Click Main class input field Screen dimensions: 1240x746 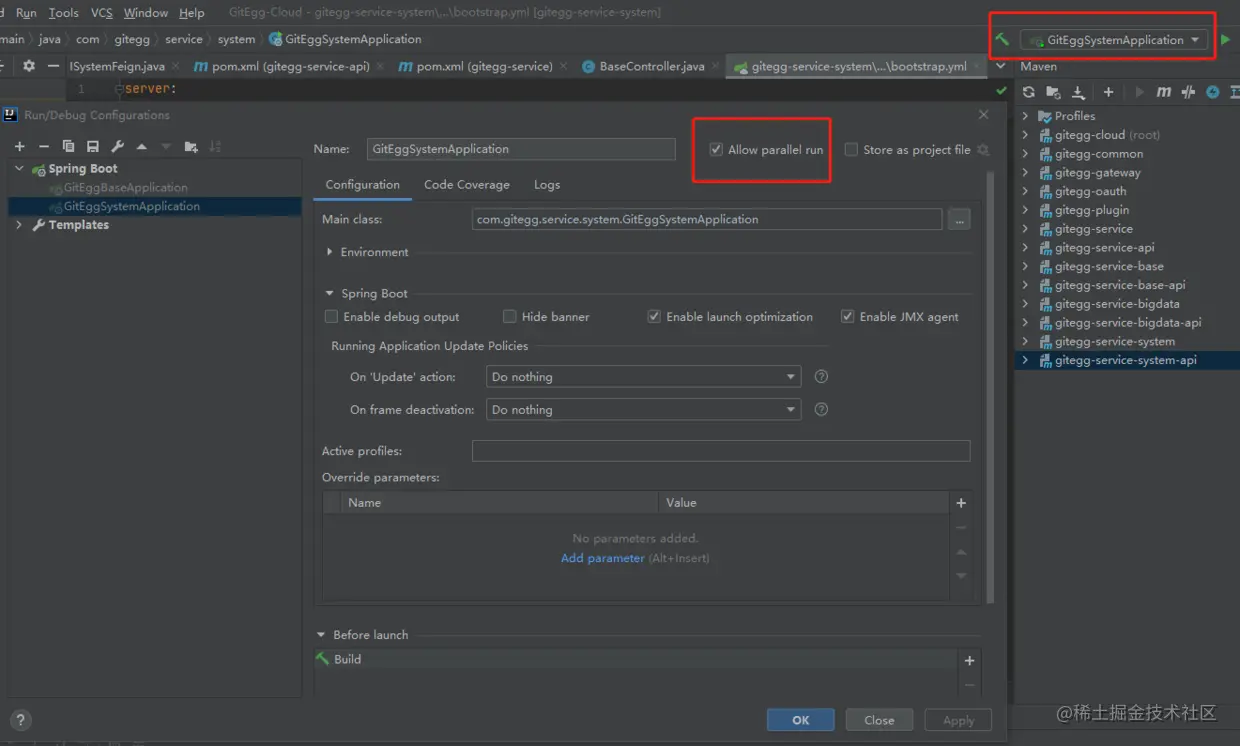tap(707, 219)
